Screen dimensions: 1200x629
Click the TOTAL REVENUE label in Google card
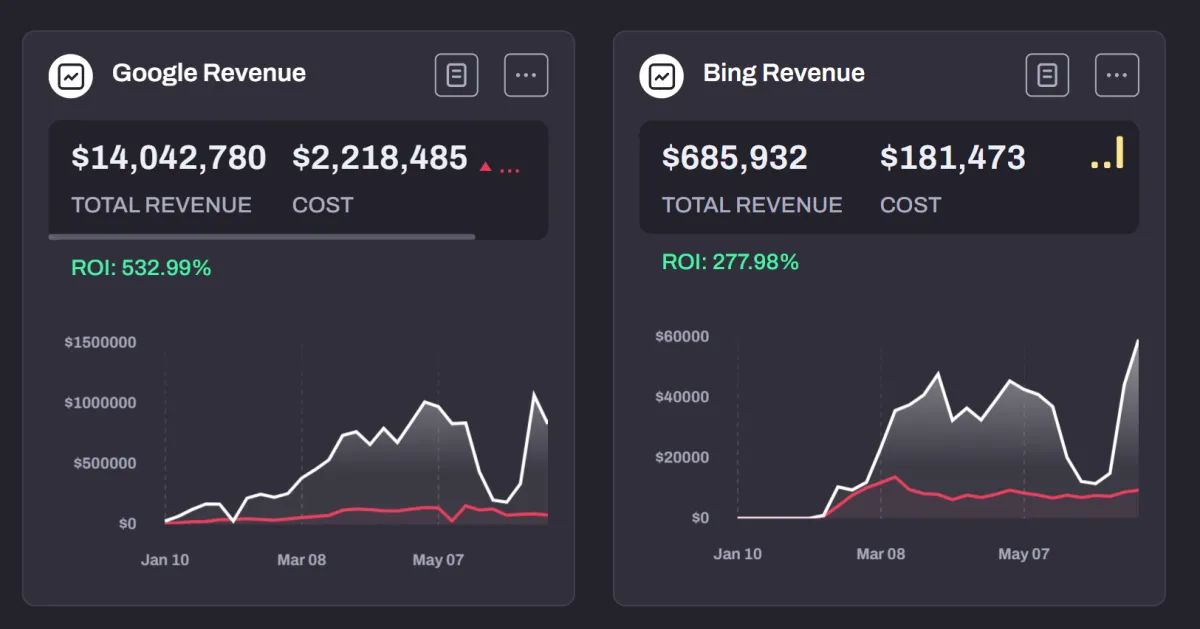click(x=161, y=205)
